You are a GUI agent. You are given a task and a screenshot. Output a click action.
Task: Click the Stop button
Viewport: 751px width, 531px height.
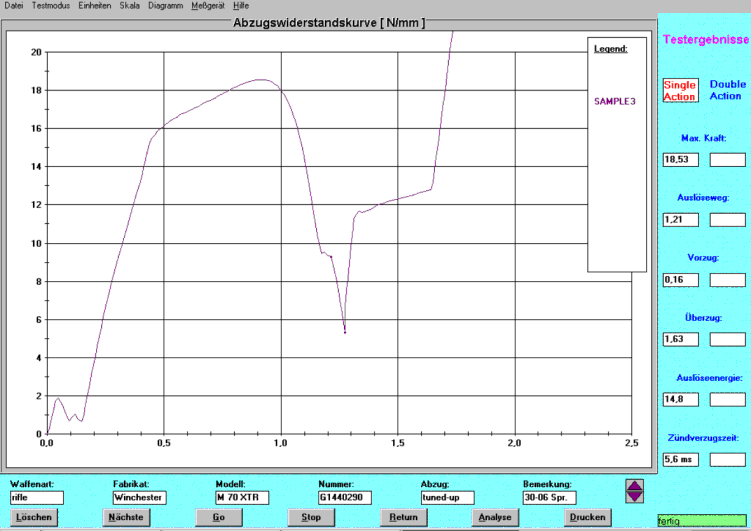tap(311, 517)
